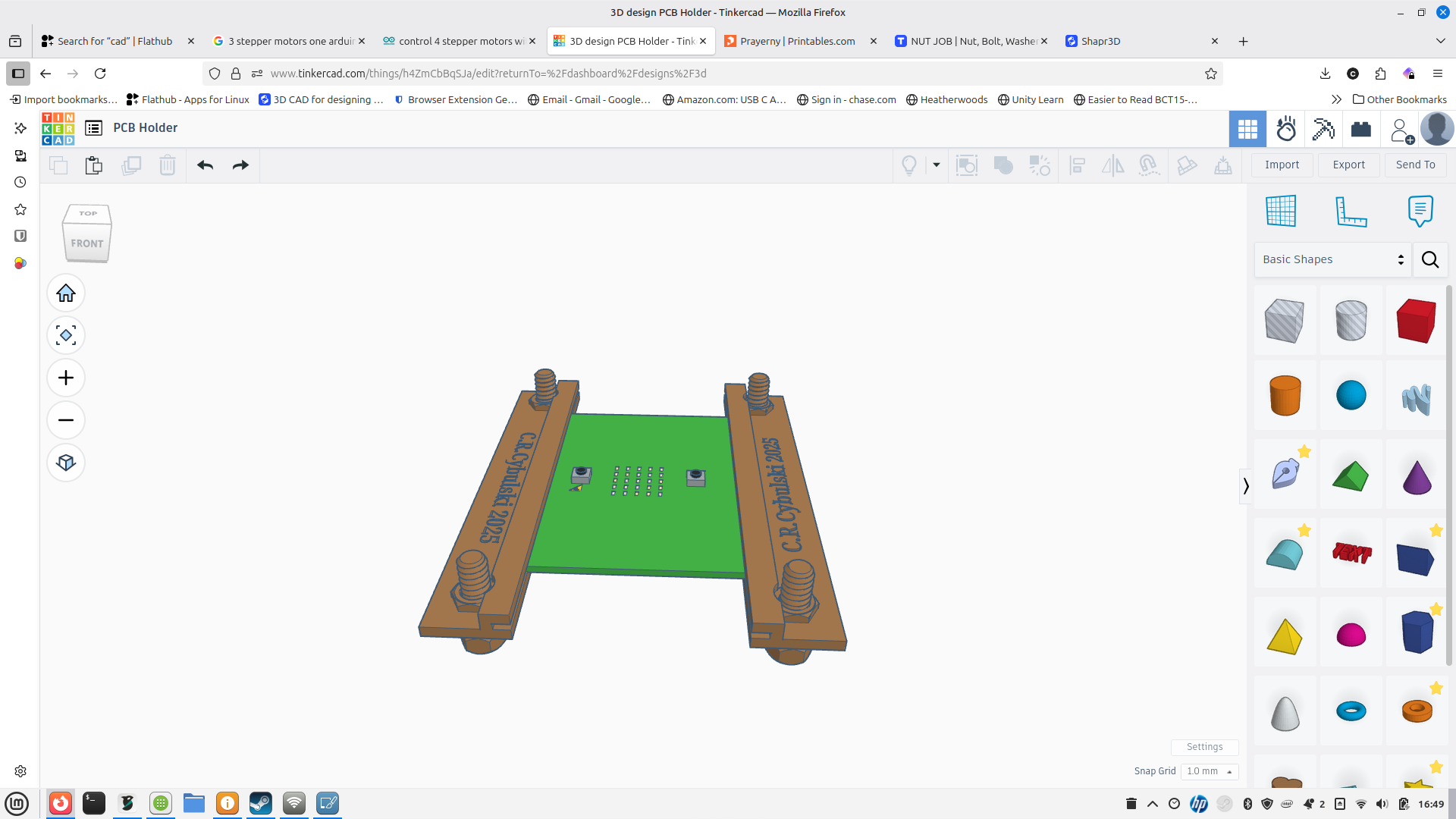Viewport: 1456px width, 819px height.
Task: Select the Ruler tool
Action: point(1351,211)
